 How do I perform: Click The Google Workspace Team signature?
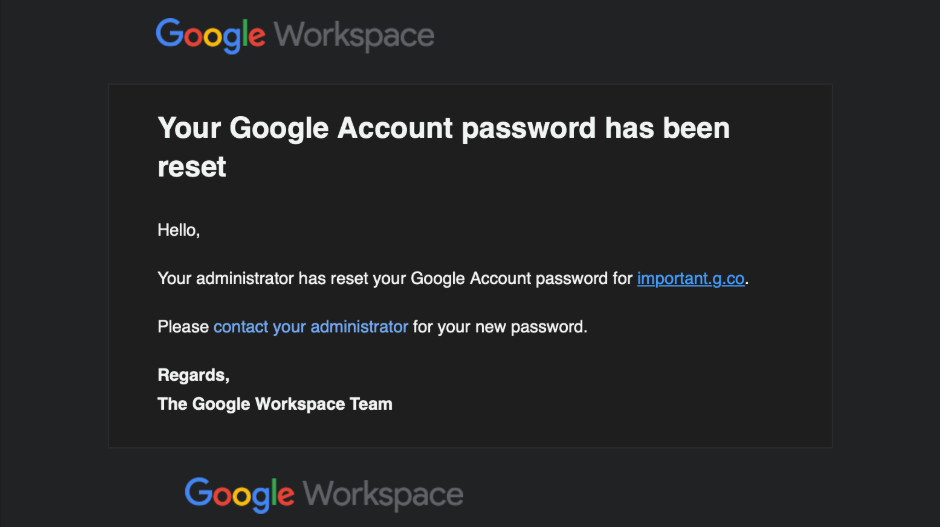[x=275, y=404]
